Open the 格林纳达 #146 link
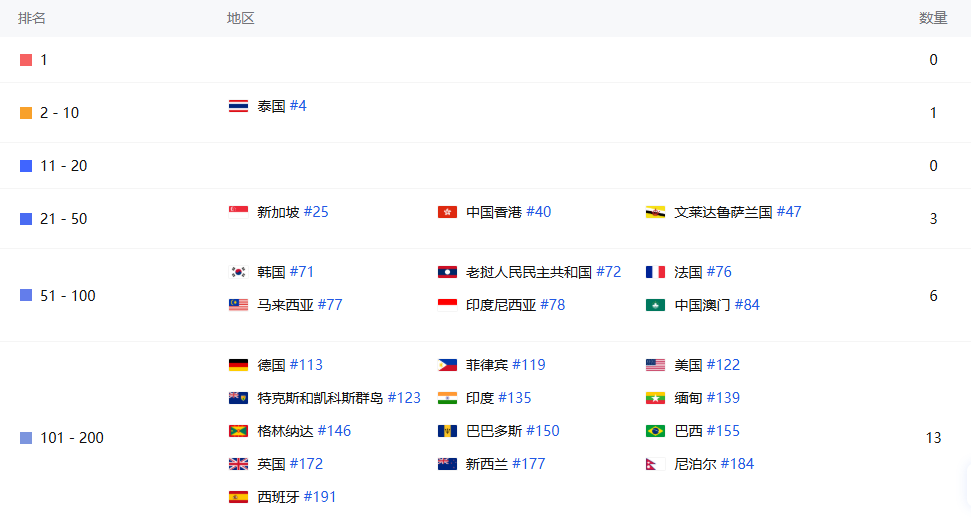971x523 pixels. tap(304, 431)
